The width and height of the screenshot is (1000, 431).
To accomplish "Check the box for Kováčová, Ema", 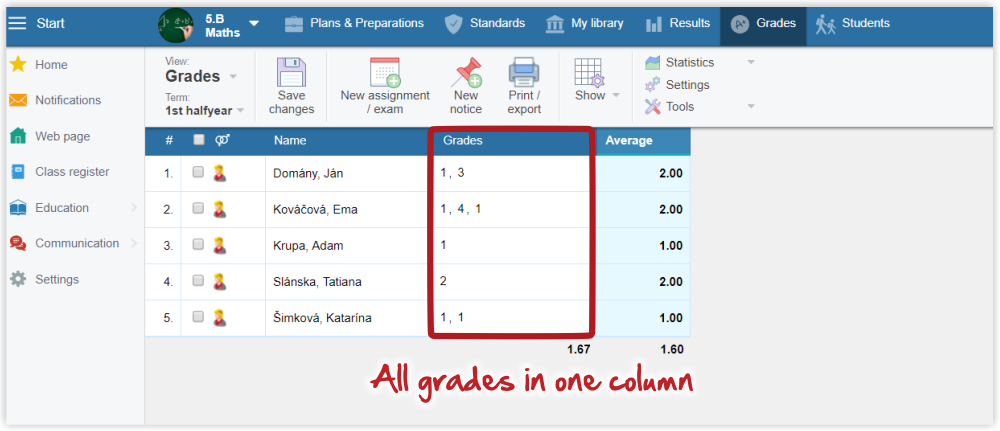I will click(198, 208).
